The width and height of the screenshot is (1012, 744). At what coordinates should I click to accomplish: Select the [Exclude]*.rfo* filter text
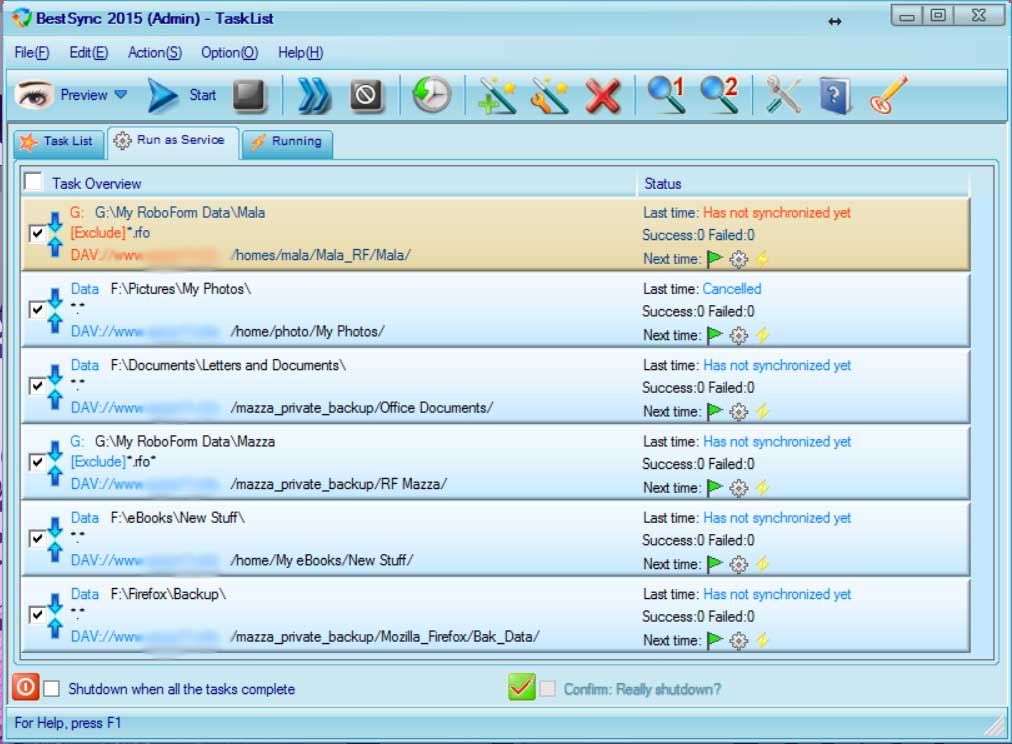[x=114, y=461]
